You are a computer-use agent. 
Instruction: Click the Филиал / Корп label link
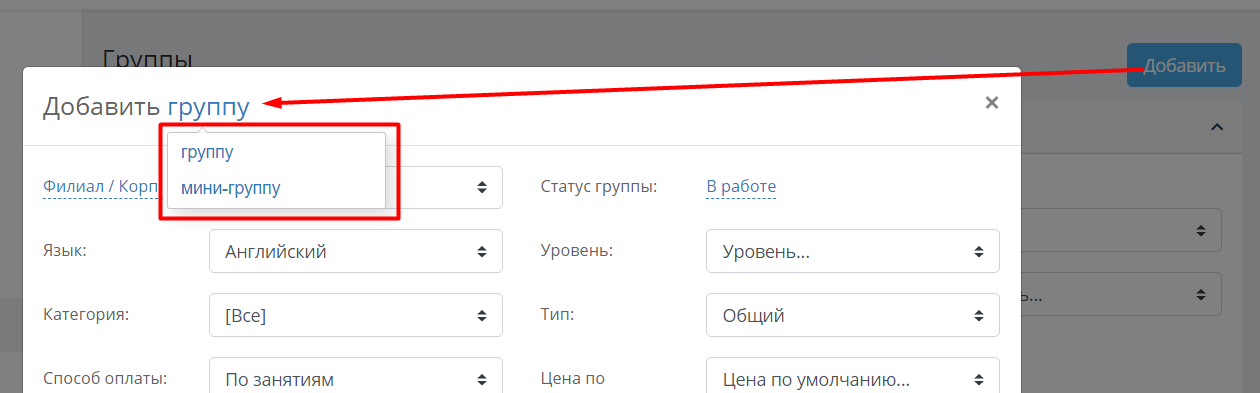click(x=101, y=186)
